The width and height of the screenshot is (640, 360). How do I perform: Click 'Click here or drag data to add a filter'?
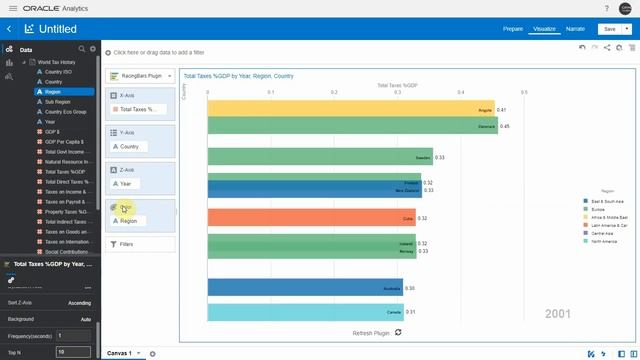159,53
